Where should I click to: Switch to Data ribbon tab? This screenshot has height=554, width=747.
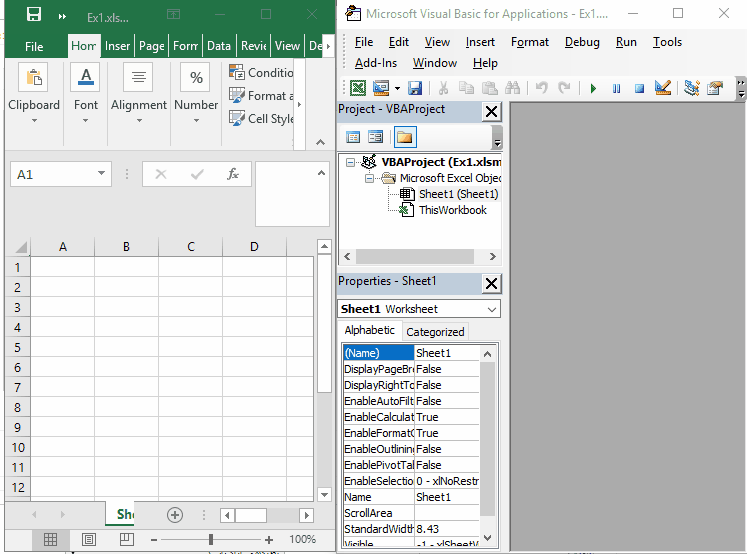point(219,46)
